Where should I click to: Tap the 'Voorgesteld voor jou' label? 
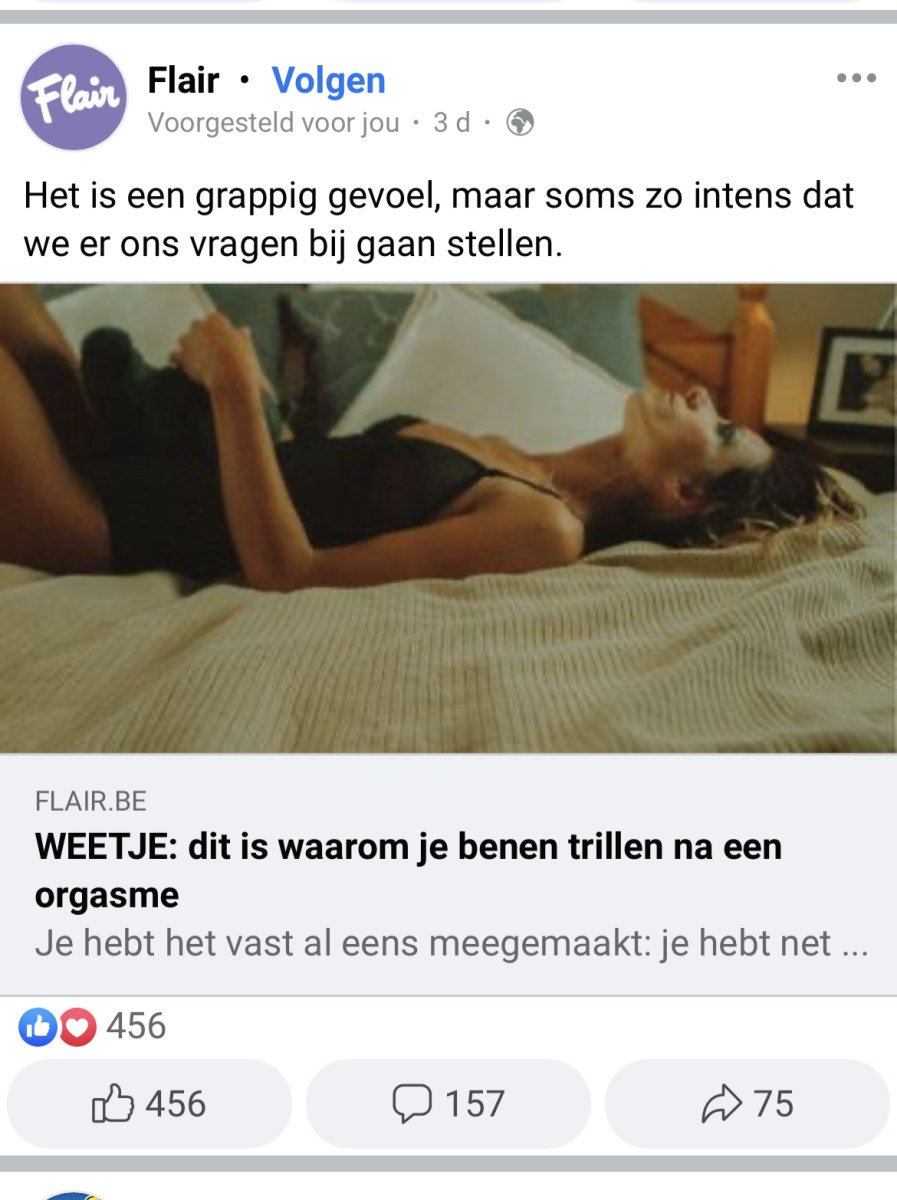(x=274, y=123)
